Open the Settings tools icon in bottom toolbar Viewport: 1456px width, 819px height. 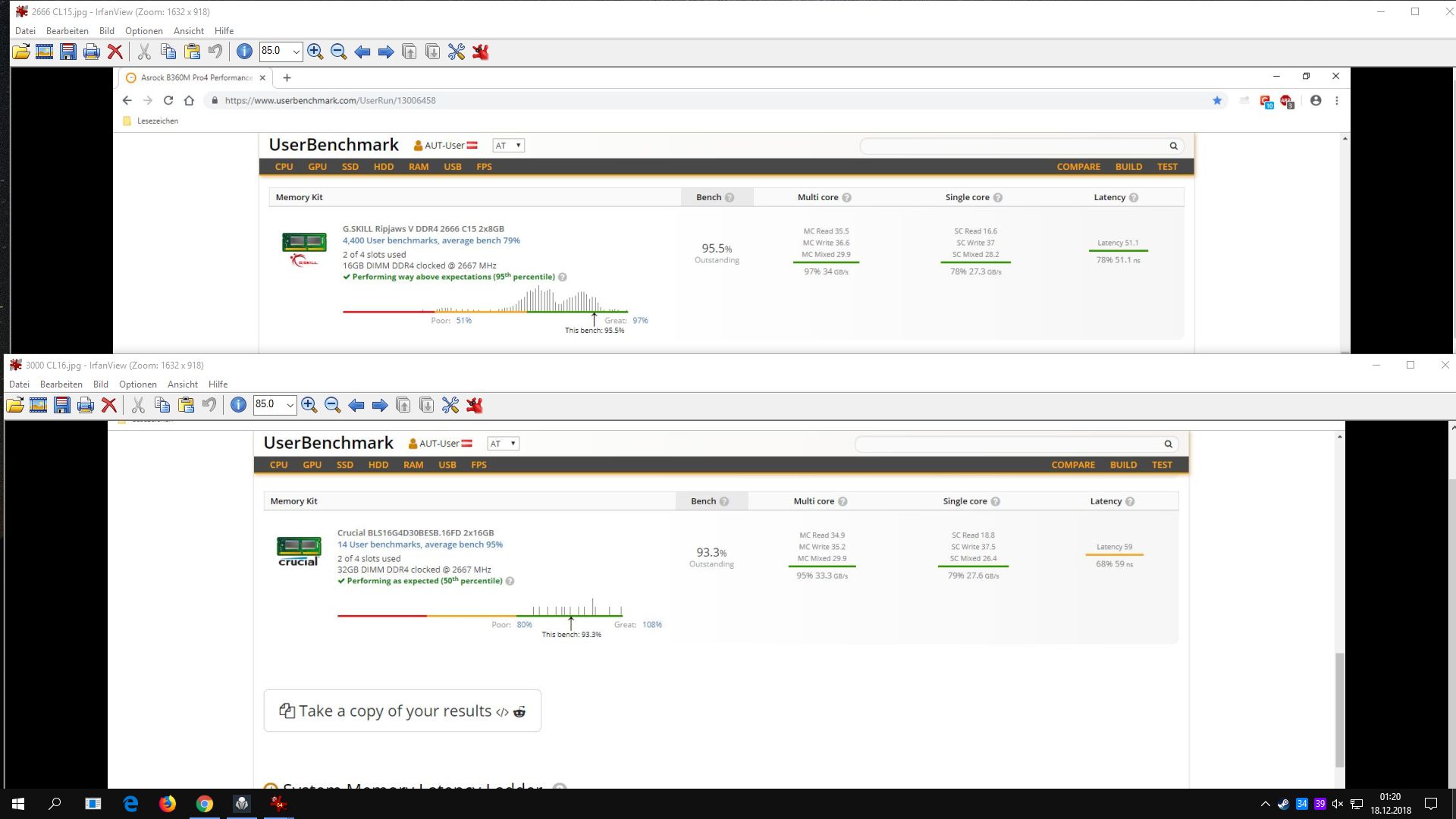(450, 405)
